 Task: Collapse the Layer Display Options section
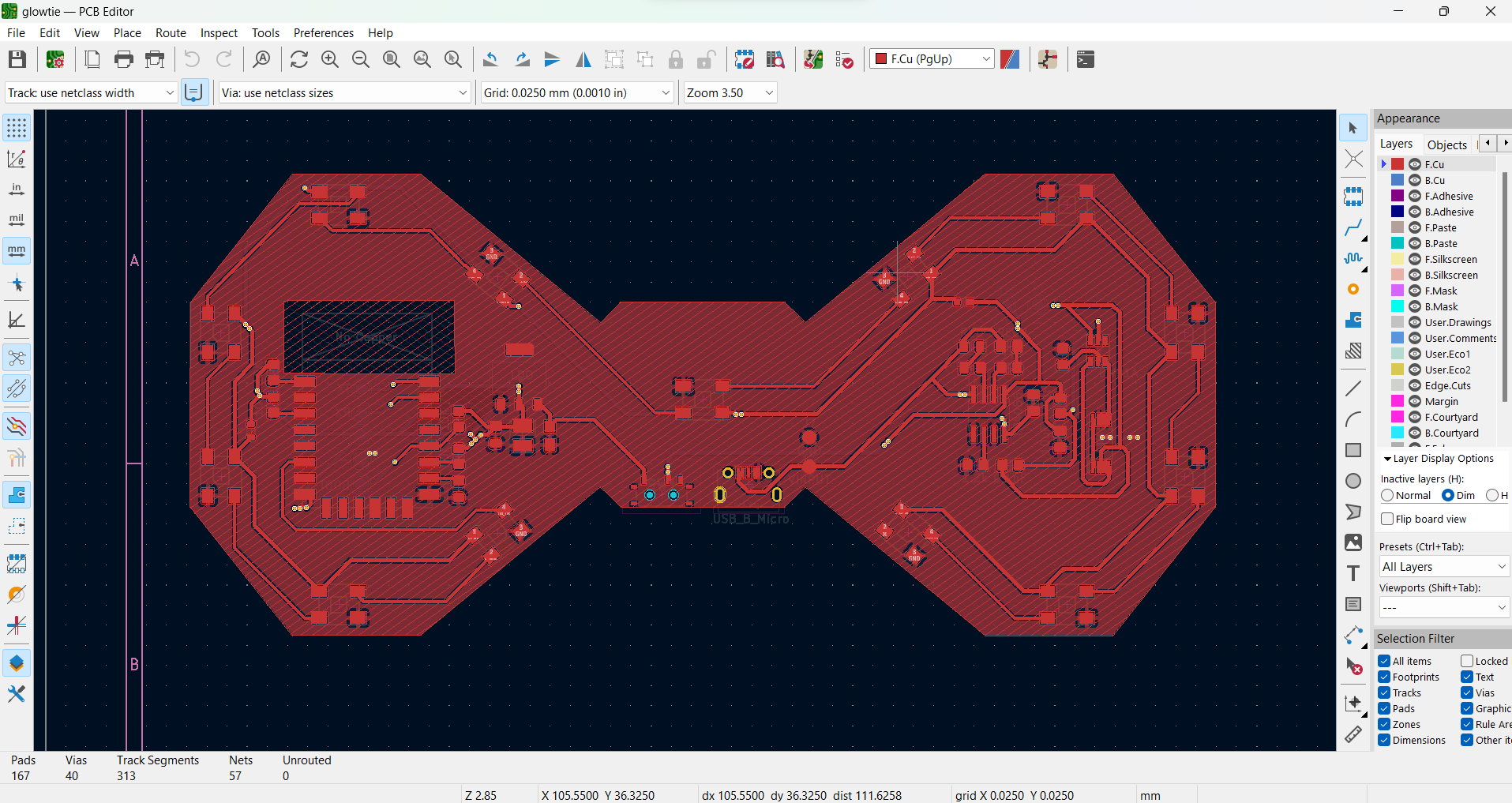(x=1387, y=459)
